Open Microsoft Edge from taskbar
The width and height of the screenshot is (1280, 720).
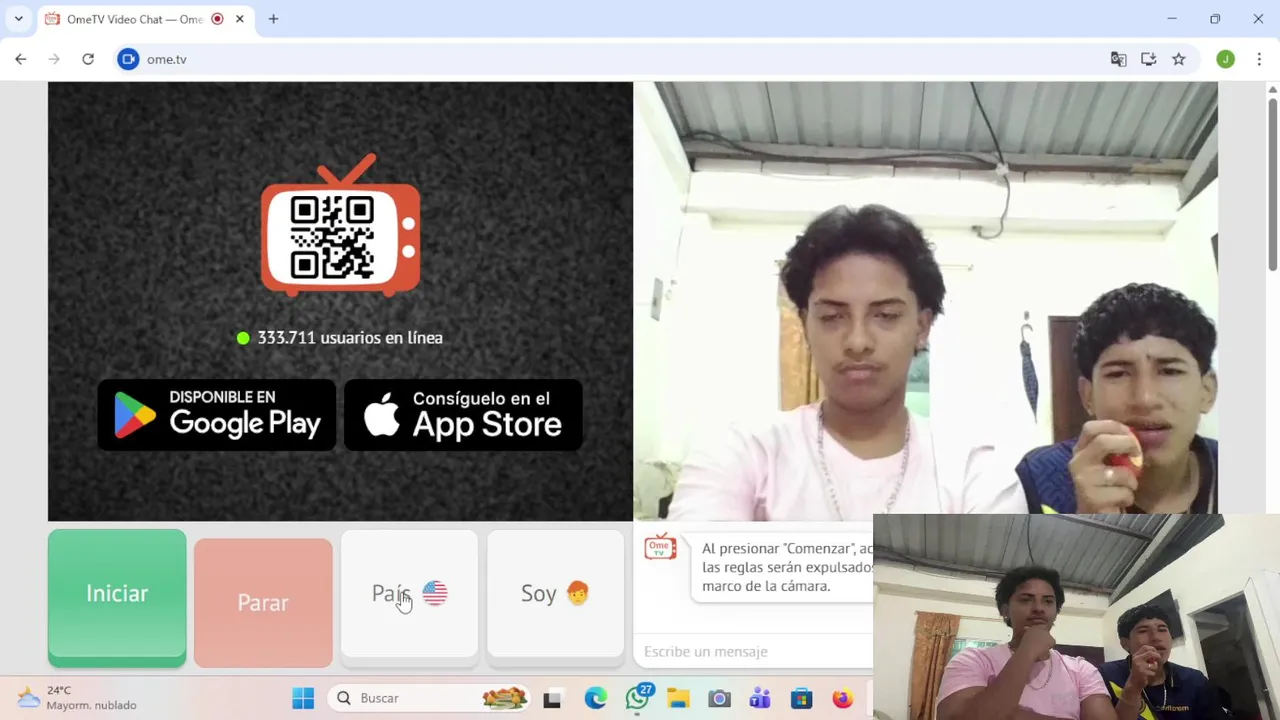tap(596, 699)
